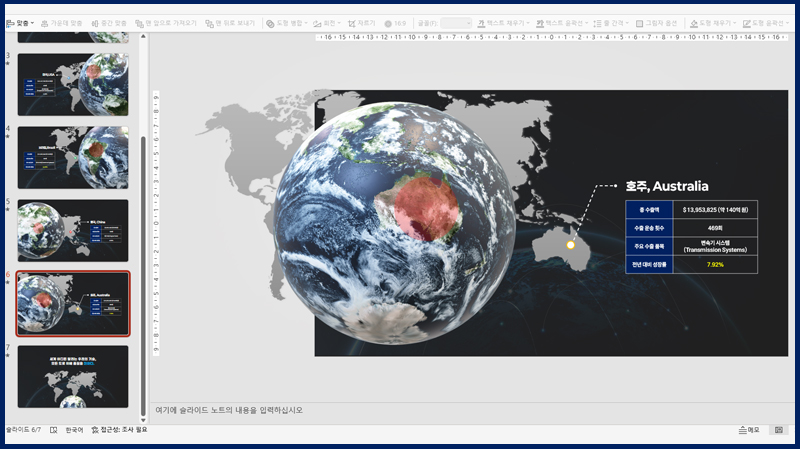Select the red circle highlight on the globe
This screenshot has height=449, width=800.
click(427, 208)
